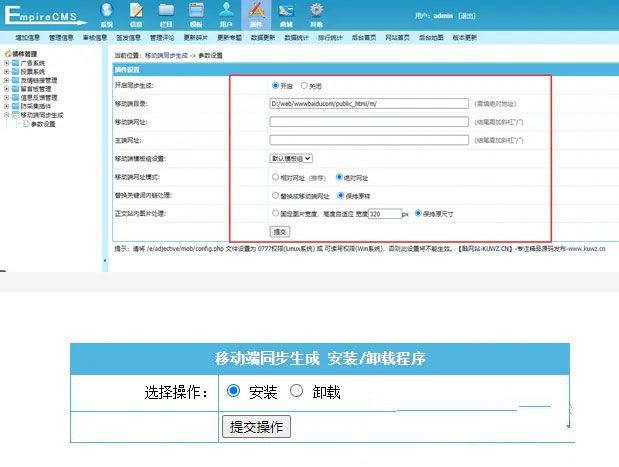The image size is (619, 467).
Task: Expand the 友情链接管理 tree node
Action: [6, 80]
